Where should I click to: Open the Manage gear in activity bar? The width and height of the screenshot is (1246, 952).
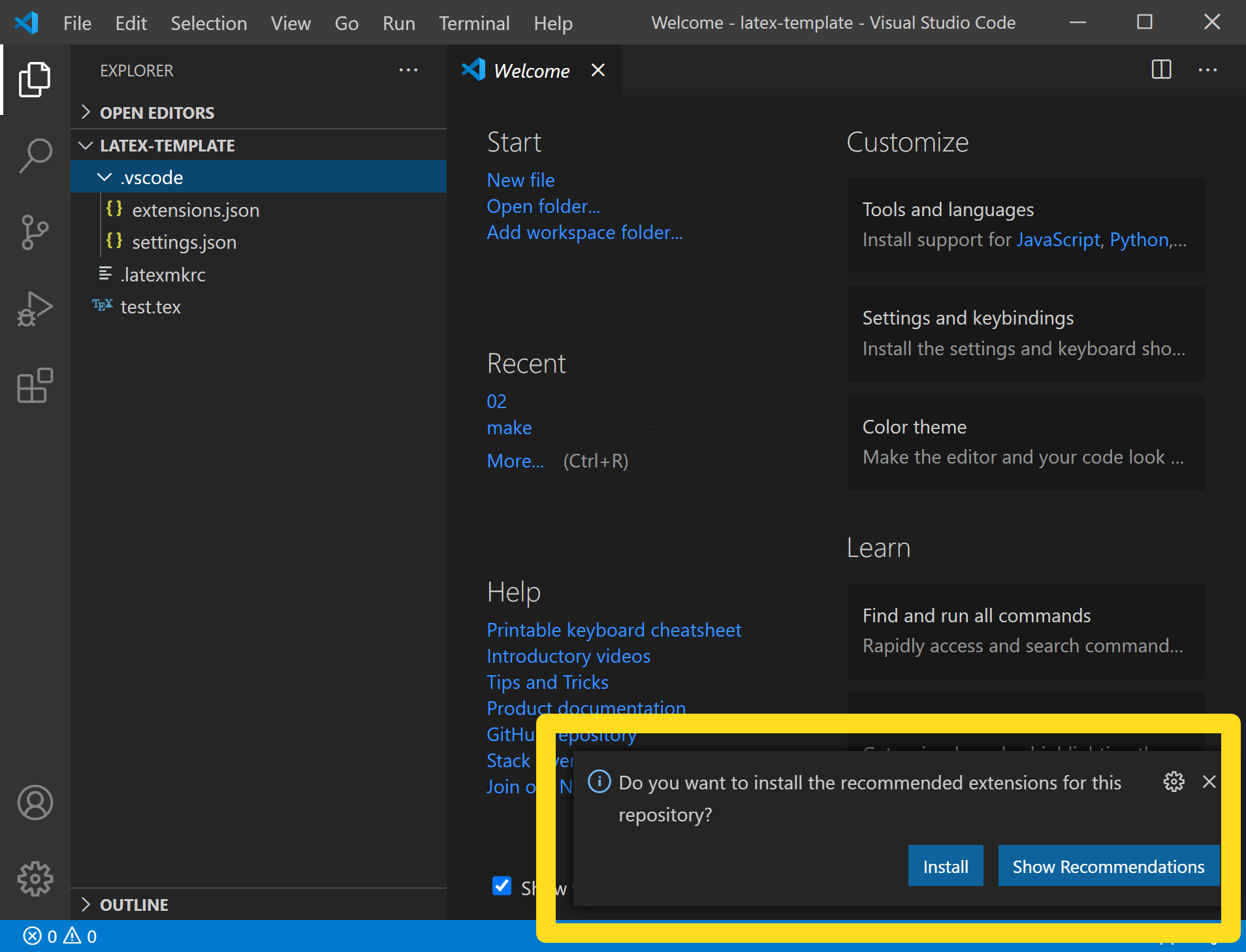[x=35, y=879]
